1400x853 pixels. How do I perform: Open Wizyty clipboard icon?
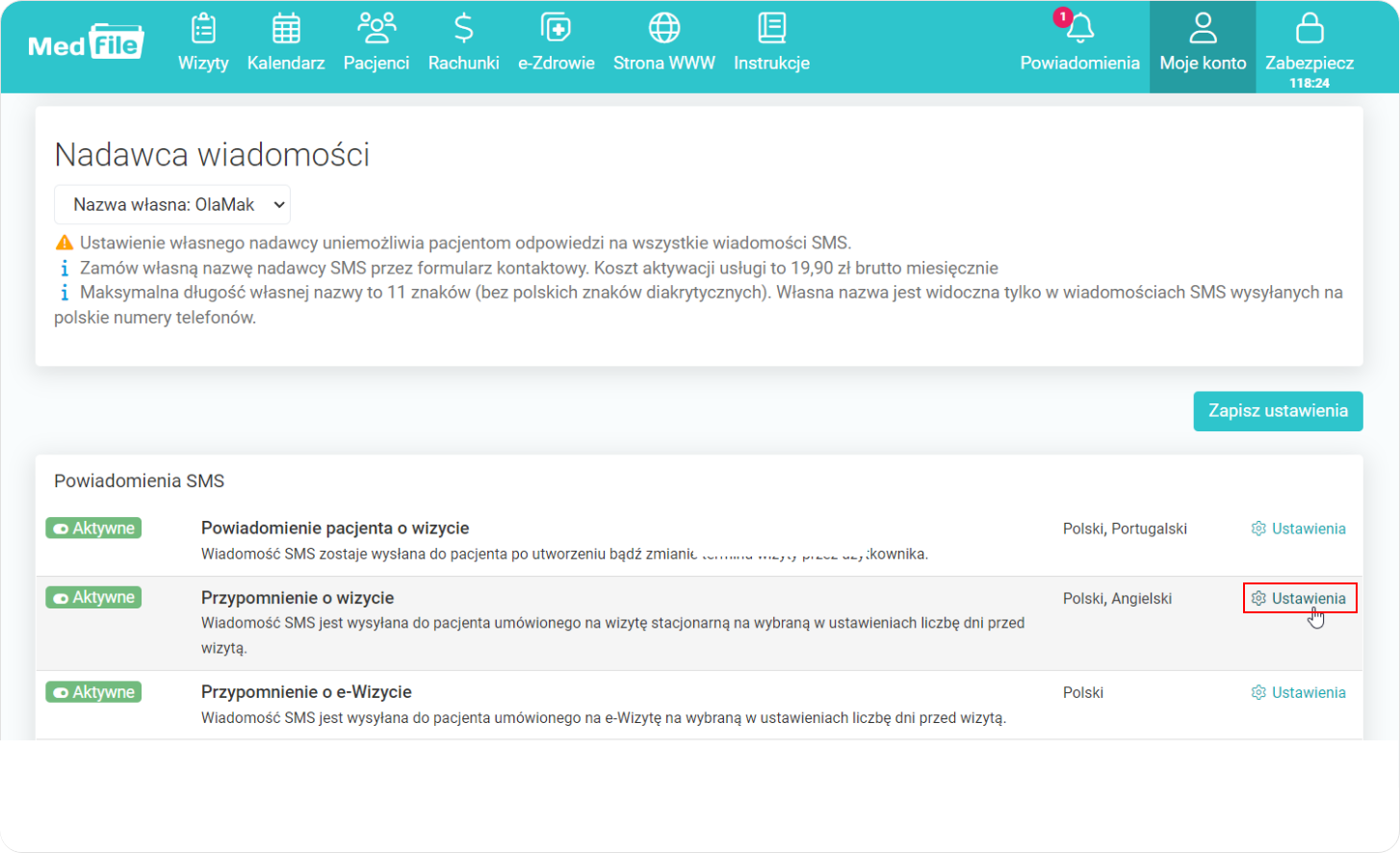(x=203, y=28)
